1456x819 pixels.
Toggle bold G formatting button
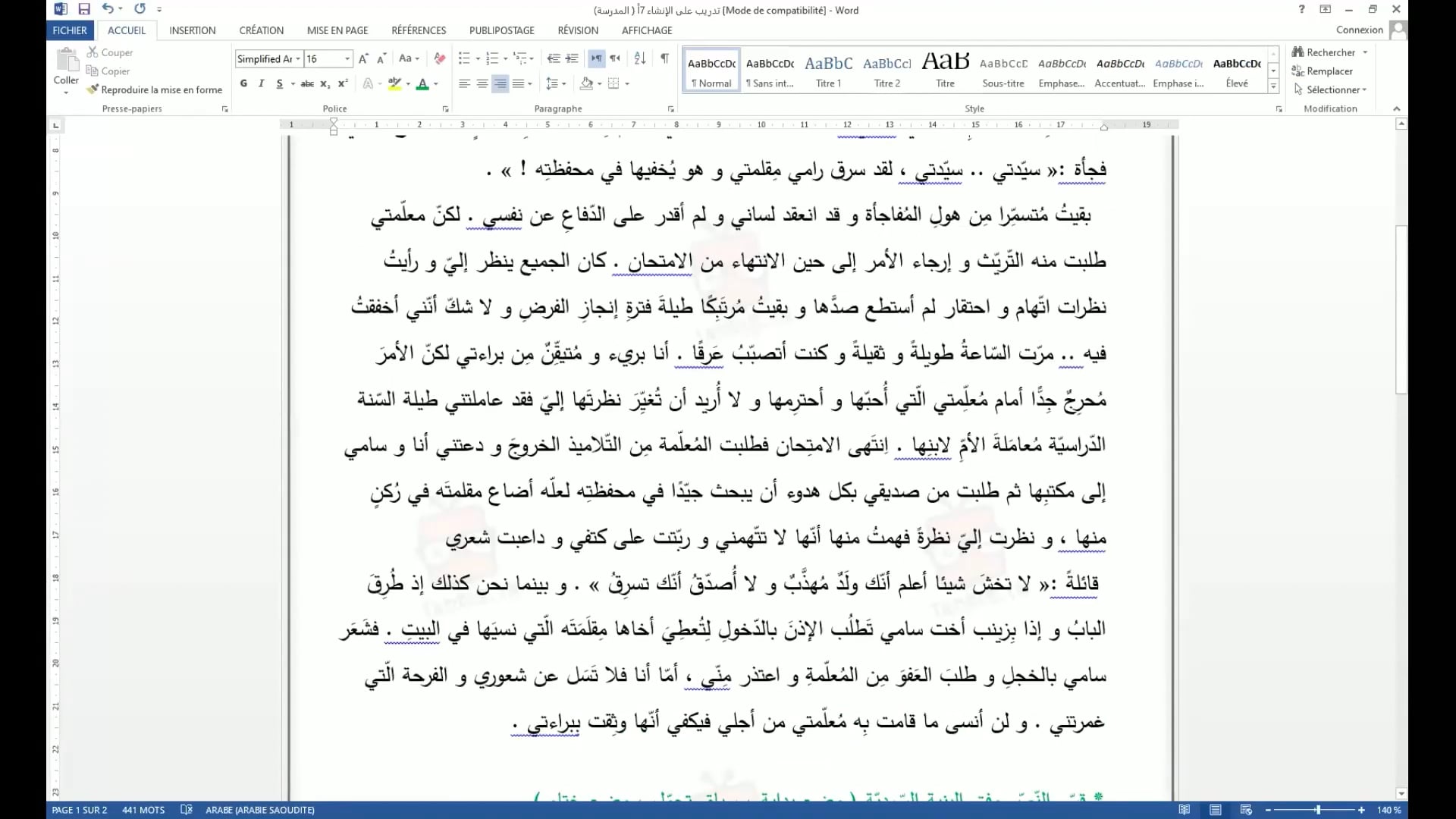243,83
